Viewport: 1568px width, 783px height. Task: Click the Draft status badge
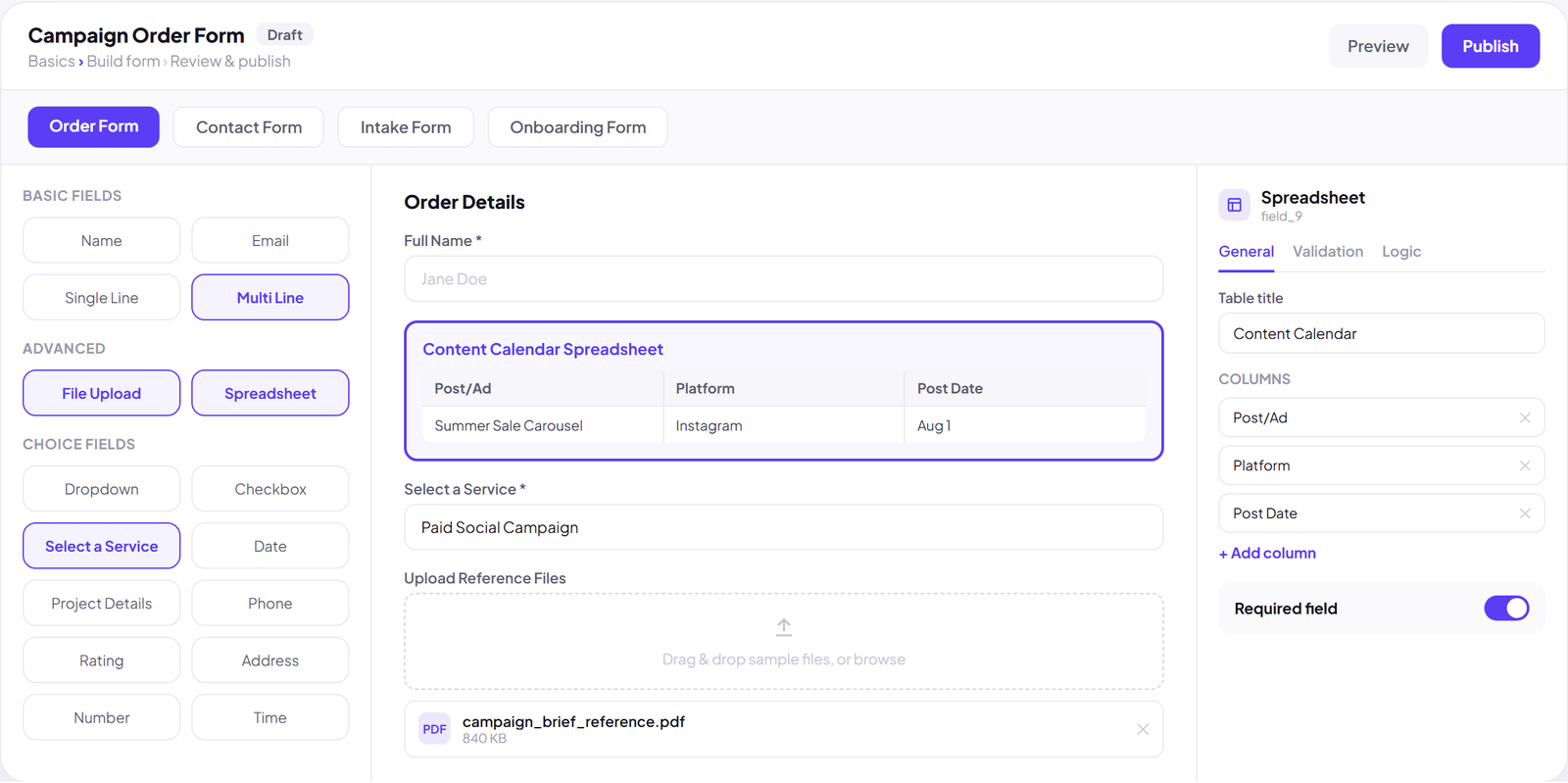[x=284, y=35]
